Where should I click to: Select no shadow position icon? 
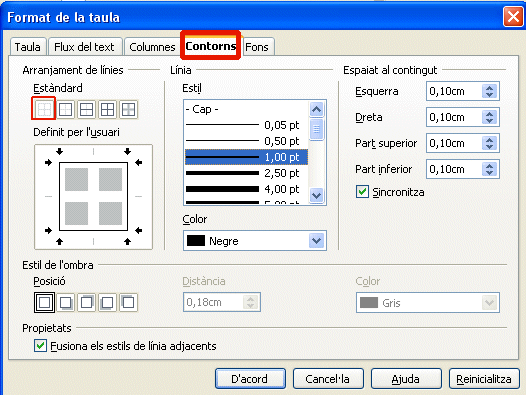pyautogui.click(x=44, y=302)
